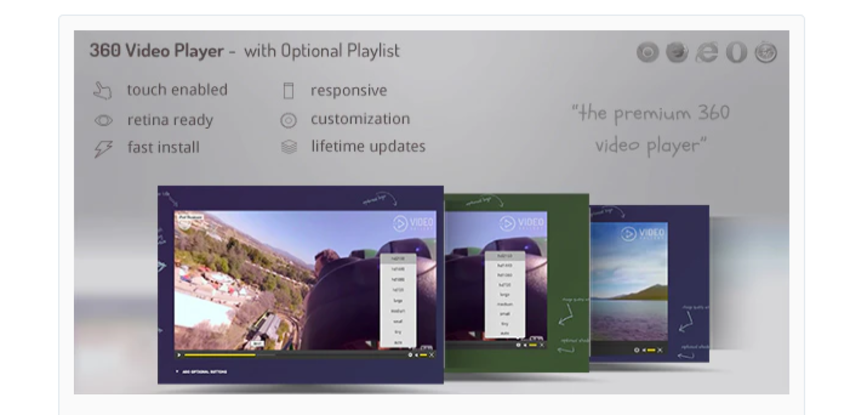This screenshot has height=415, width=850.
Task: Choose hd720 quality in the front player
Action: [x=398, y=290]
